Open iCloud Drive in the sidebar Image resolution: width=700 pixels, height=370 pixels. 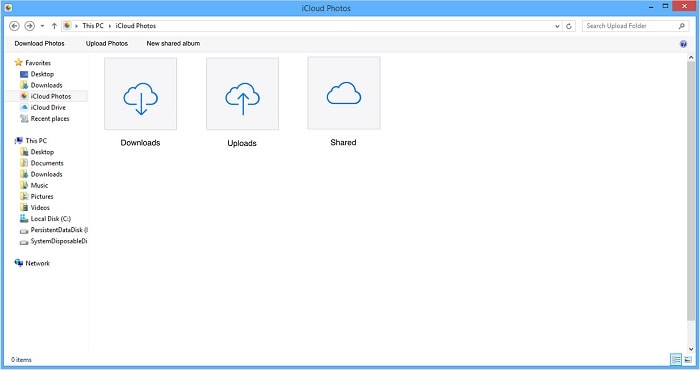click(x=48, y=108)
